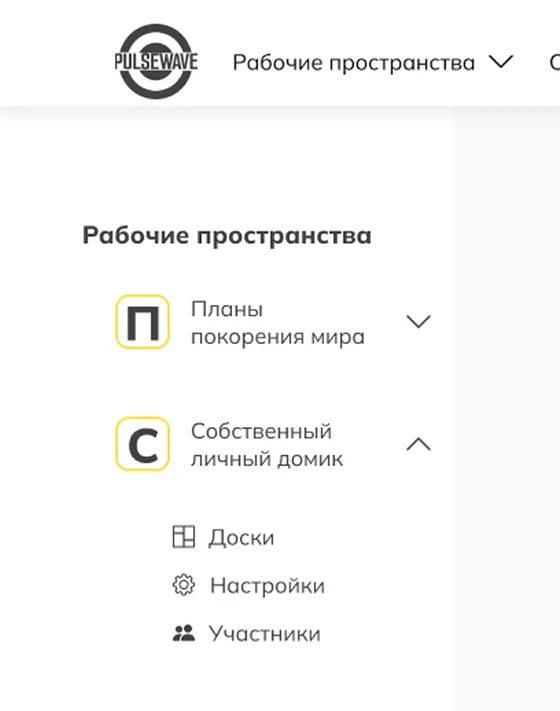Image resolution: width=560 pixels, height=711 pixels.
Task: Click the blank gray main content area
Action: click(x=506, y=408)
